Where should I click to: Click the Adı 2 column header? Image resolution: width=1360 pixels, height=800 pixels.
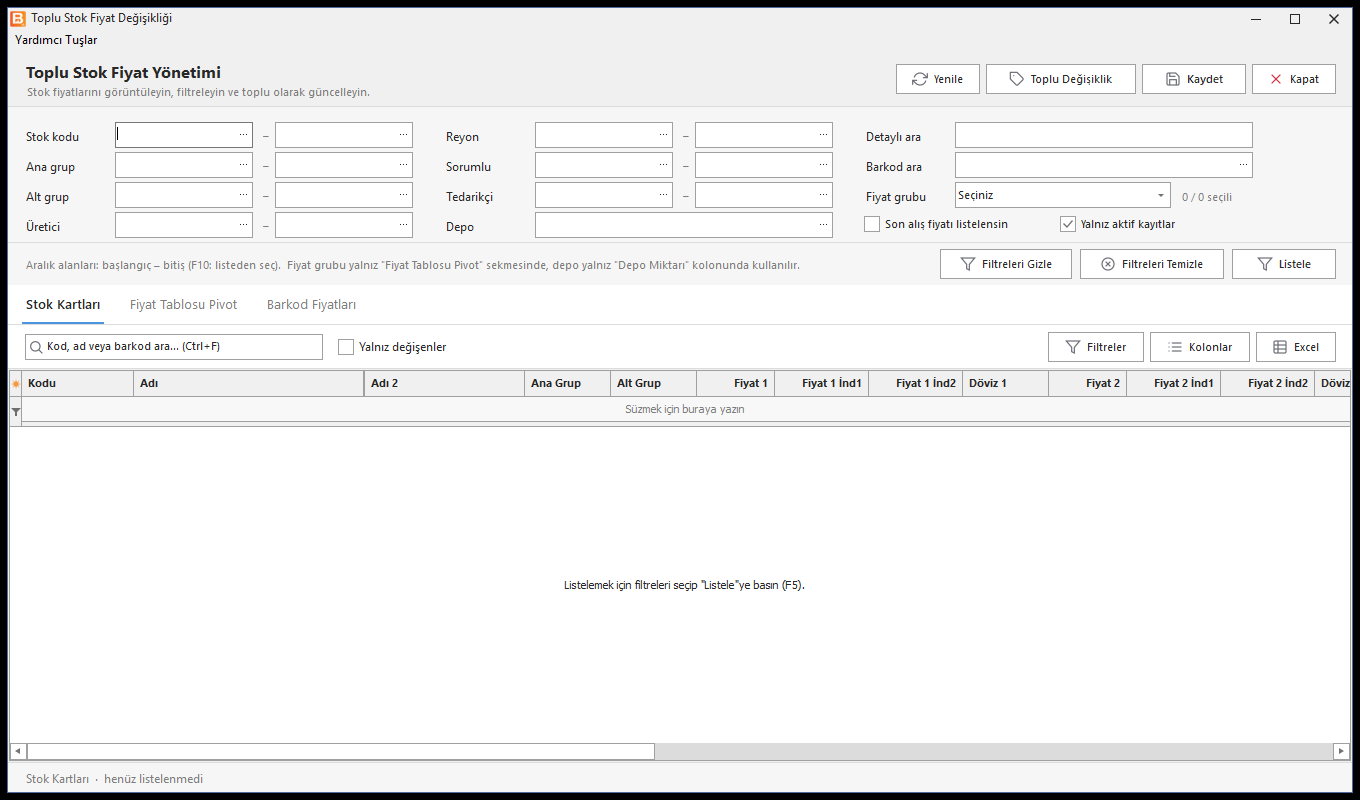(x=444, y=383)
